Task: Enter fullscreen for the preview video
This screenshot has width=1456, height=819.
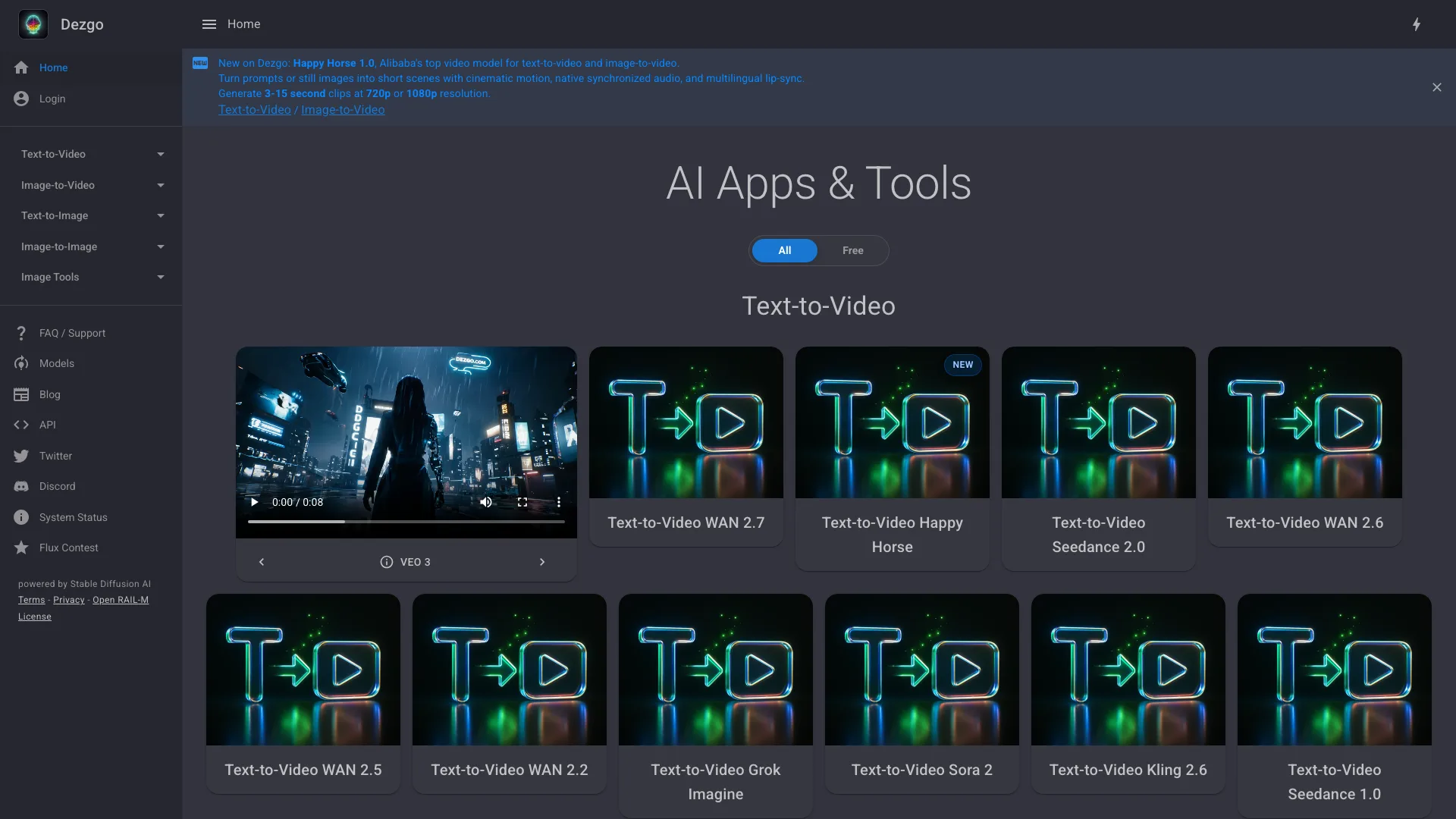Action: click(522, 502)
